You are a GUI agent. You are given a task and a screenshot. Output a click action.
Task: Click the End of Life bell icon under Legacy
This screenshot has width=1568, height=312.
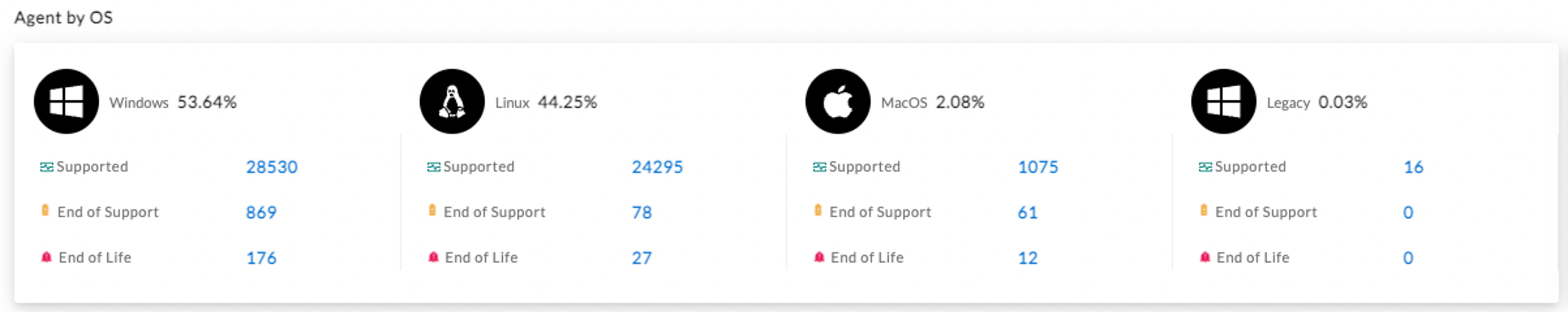tap(1205, 257)
